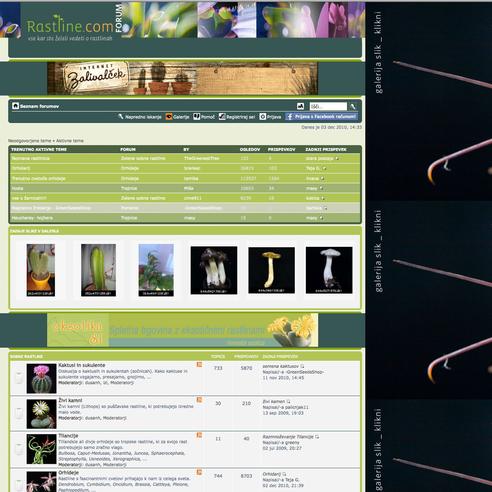The width and height of the screenshot is (492, 492).
Task: Click the home icon beside Seznam forumov
Action: [x=15, y=106]
